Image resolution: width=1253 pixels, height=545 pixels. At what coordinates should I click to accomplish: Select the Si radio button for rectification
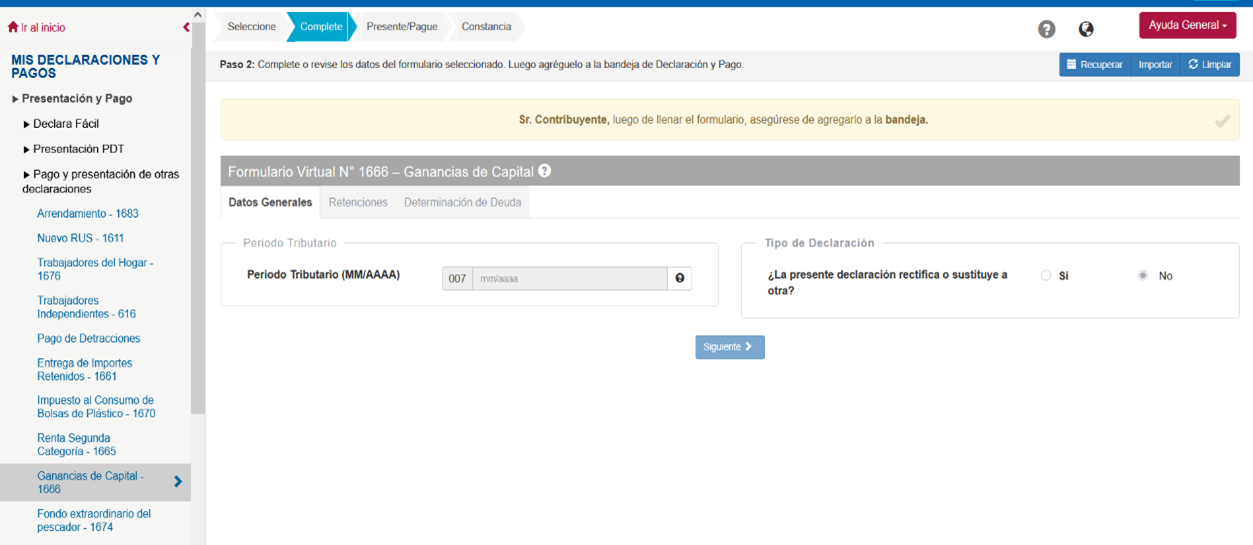(x=1046, y=276)
